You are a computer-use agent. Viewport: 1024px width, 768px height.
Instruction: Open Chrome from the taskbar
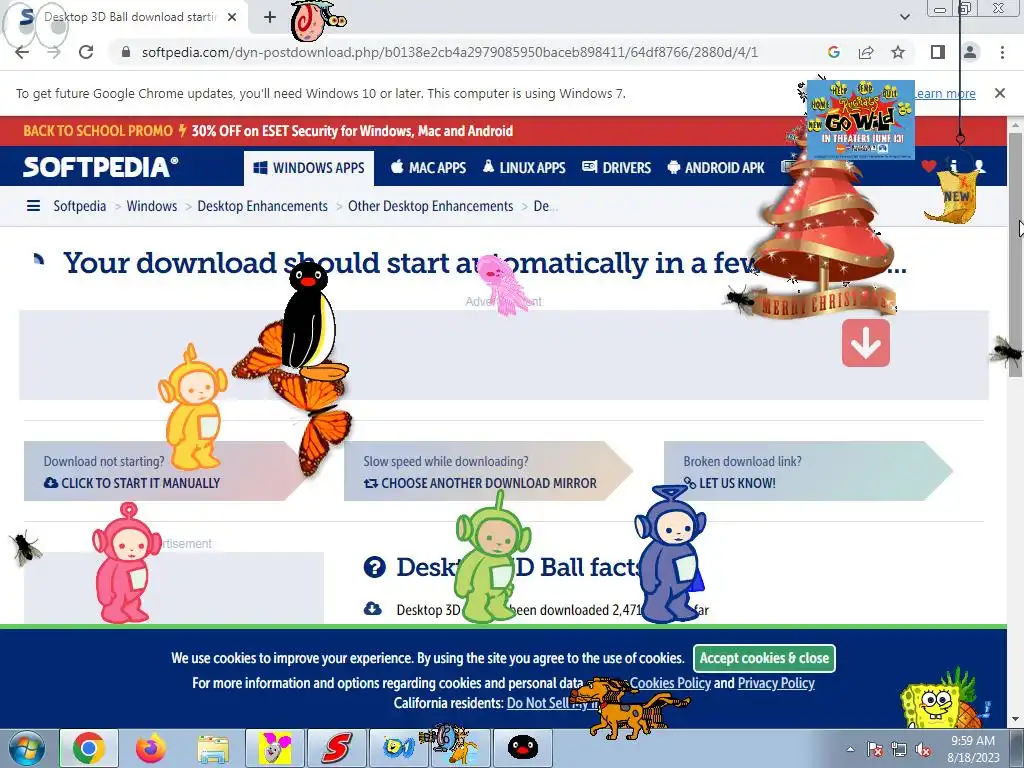click(89, 748)
